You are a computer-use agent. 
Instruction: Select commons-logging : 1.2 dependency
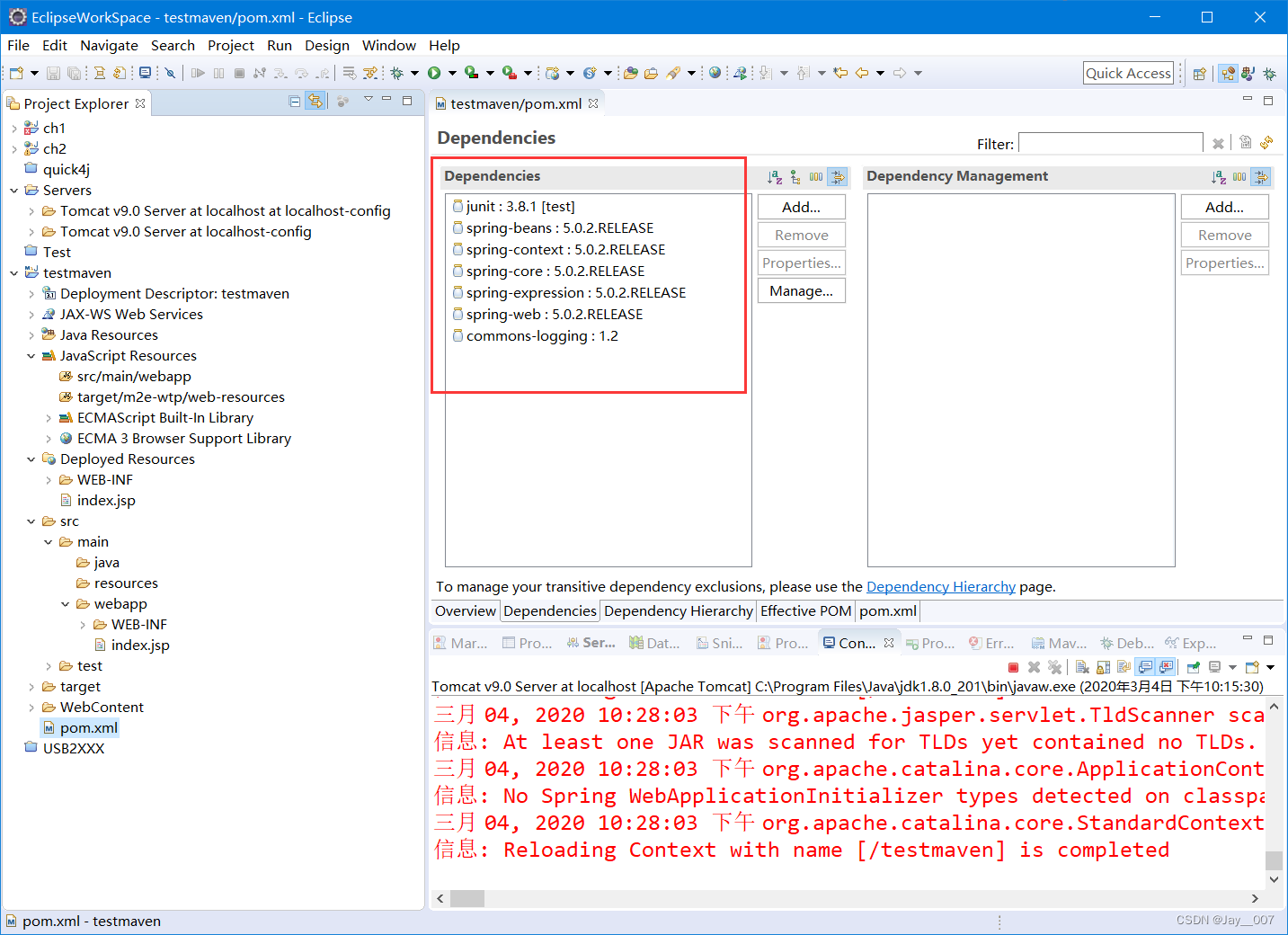pyautogui.click(x=535, y=336)
